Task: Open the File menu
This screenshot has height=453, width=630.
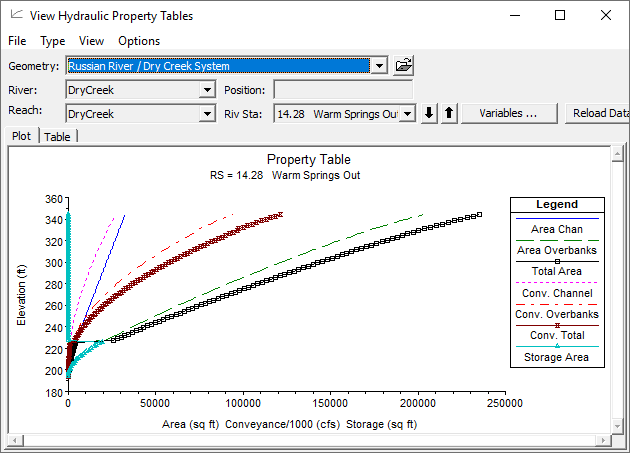Action: click(17, 41)
